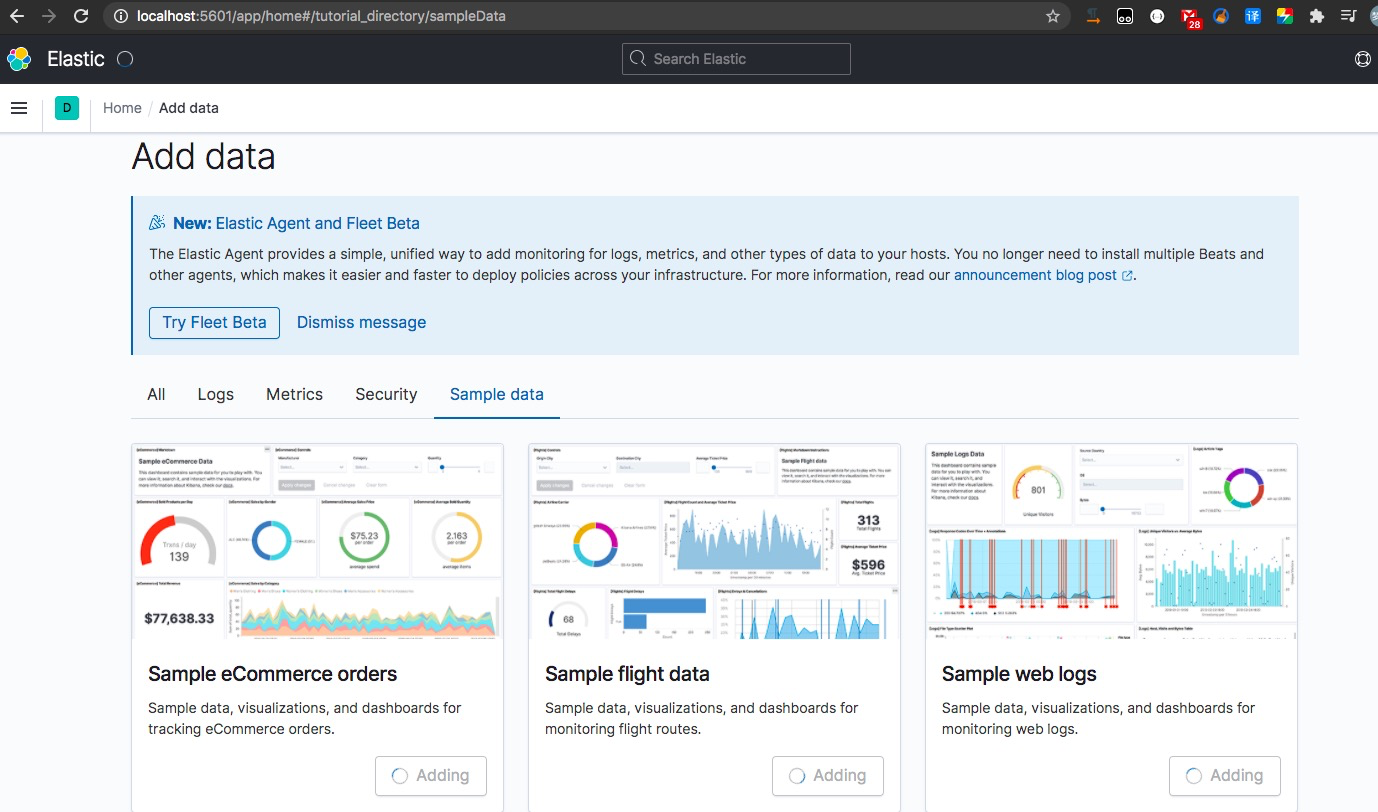Click the Sample flight data dashboard thumbnail
Viewport: 1378px width, 812px height.
(714, 541)
